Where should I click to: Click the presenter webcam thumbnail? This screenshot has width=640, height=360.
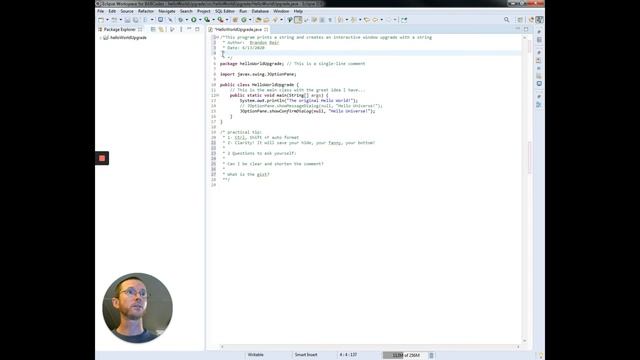(x=138, y=308)
